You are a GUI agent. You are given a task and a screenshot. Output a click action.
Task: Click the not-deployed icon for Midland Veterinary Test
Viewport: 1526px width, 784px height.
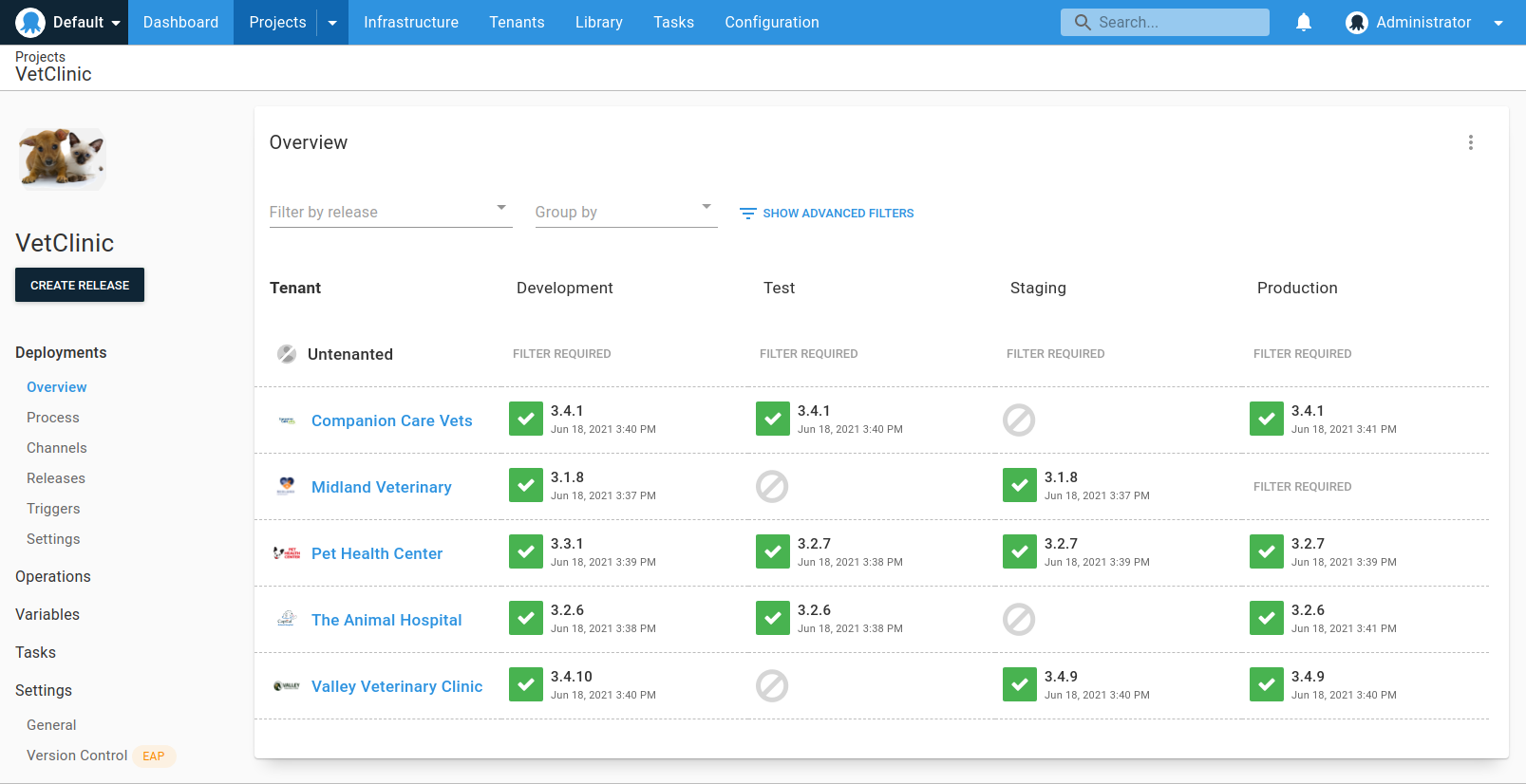772,486
